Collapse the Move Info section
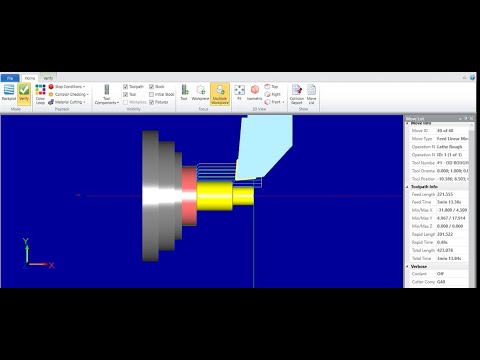Viewport: 480px width, 360px height. (x=407, y=124)
